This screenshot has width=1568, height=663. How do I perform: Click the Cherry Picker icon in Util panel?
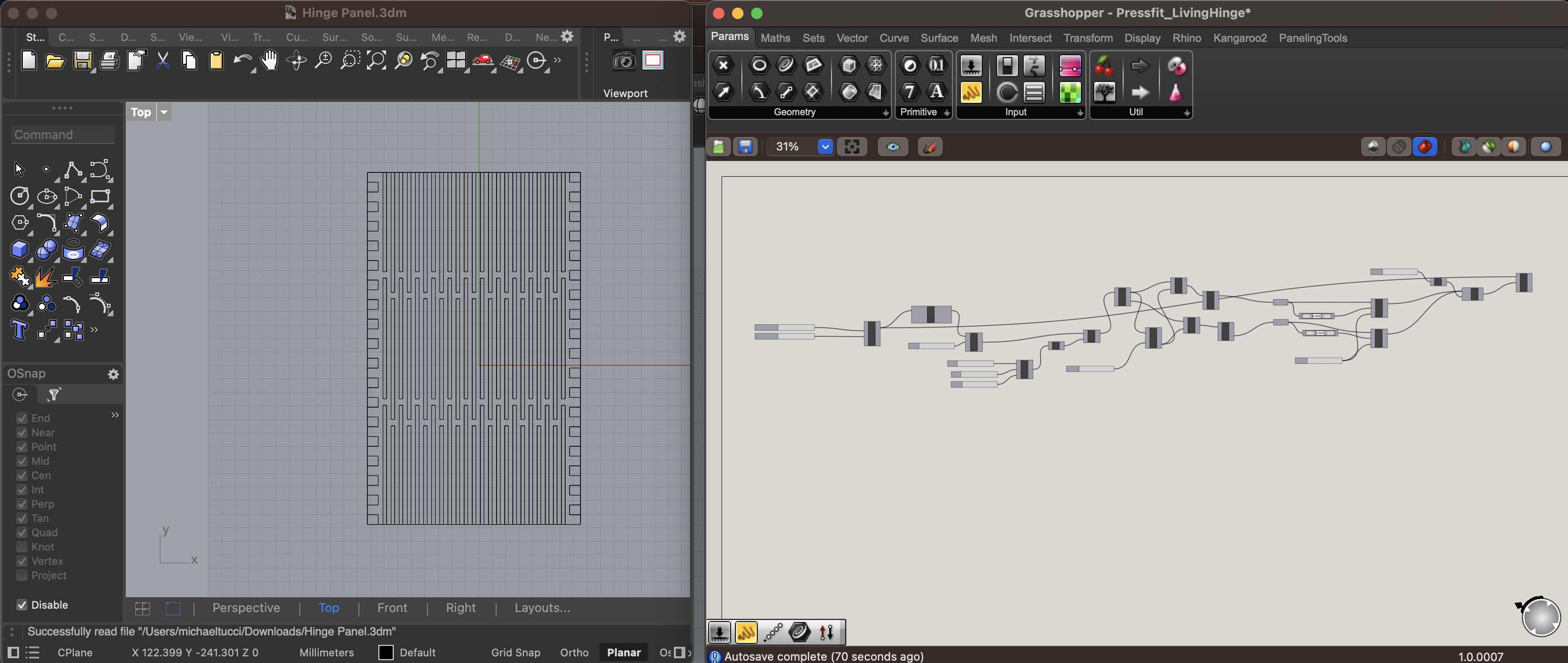click(x=1104, y=66)
